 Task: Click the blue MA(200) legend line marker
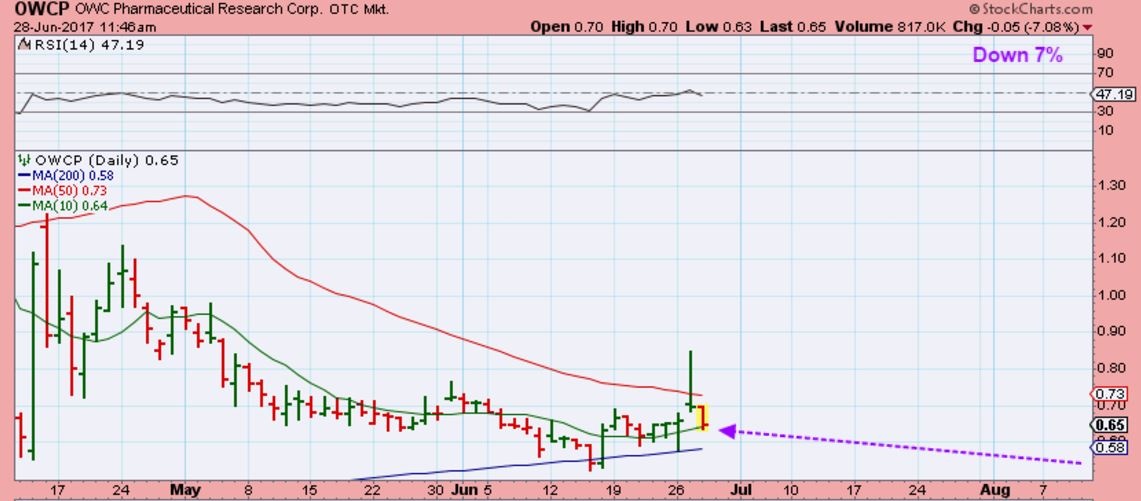click(24, 175)
